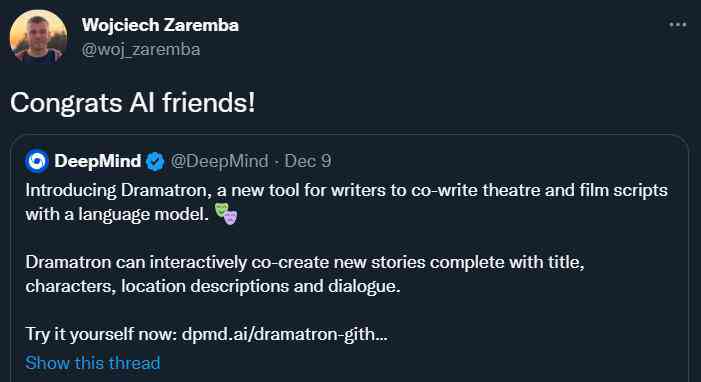The image size is (701, 382).
Task: Click Wojciech Zaremba's profile photo
Action: (x=38, y=37)
